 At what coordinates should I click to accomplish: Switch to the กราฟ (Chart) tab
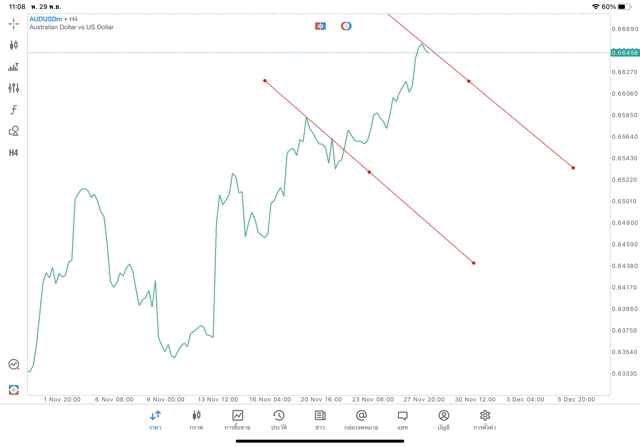coord(196,419)
